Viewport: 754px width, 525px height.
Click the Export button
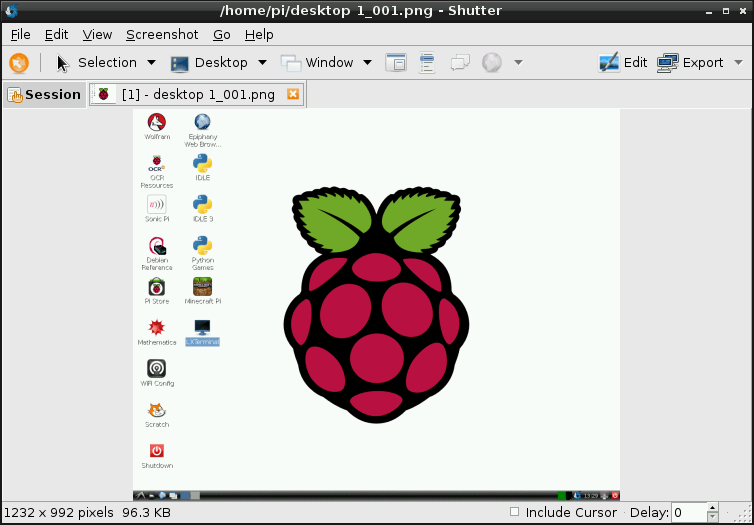691,63
